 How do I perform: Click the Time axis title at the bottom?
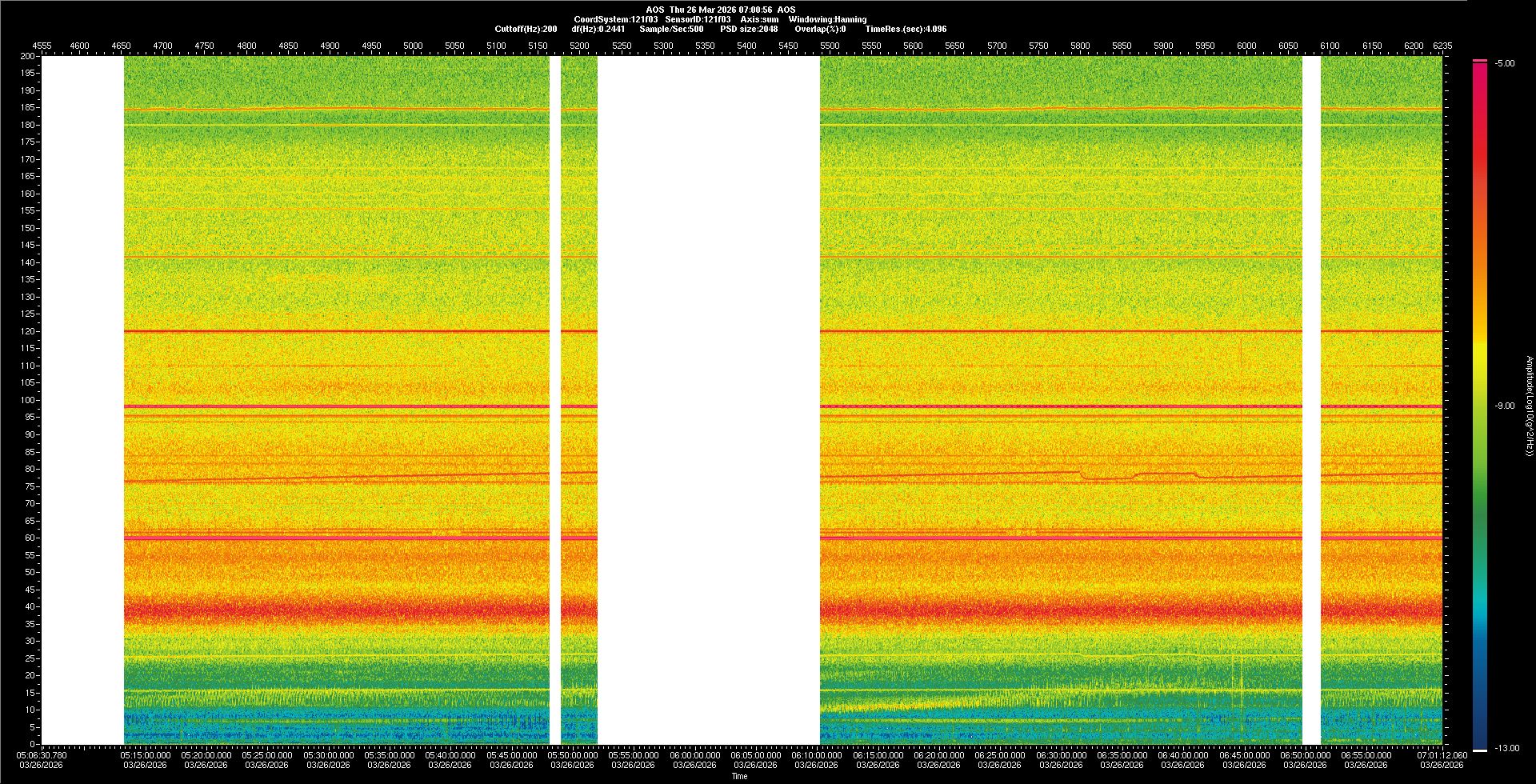click(x=740, y=776)
